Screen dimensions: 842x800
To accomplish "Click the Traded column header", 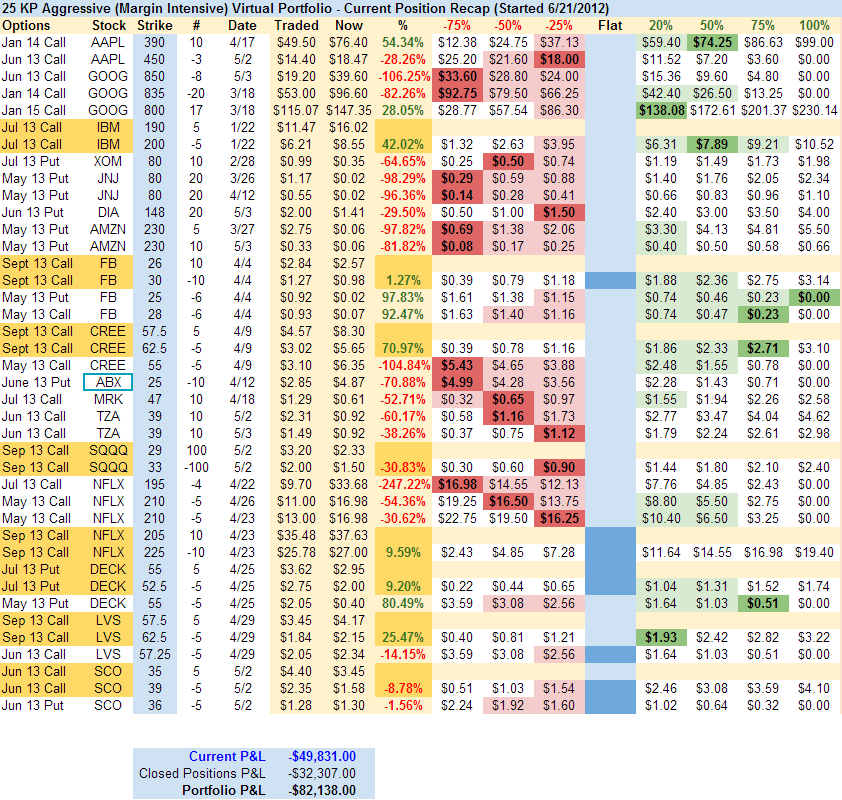I will pyautogui.click(x=295, y=24).
